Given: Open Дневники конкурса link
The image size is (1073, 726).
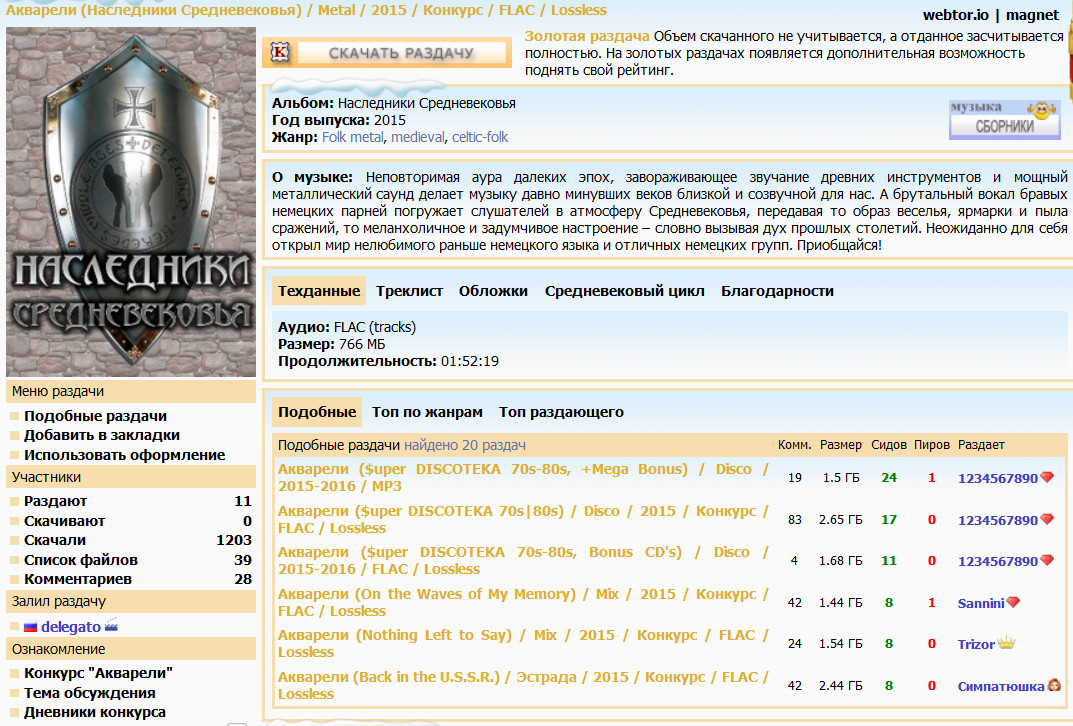Looking at the screenshot, I should click(94, 712).
